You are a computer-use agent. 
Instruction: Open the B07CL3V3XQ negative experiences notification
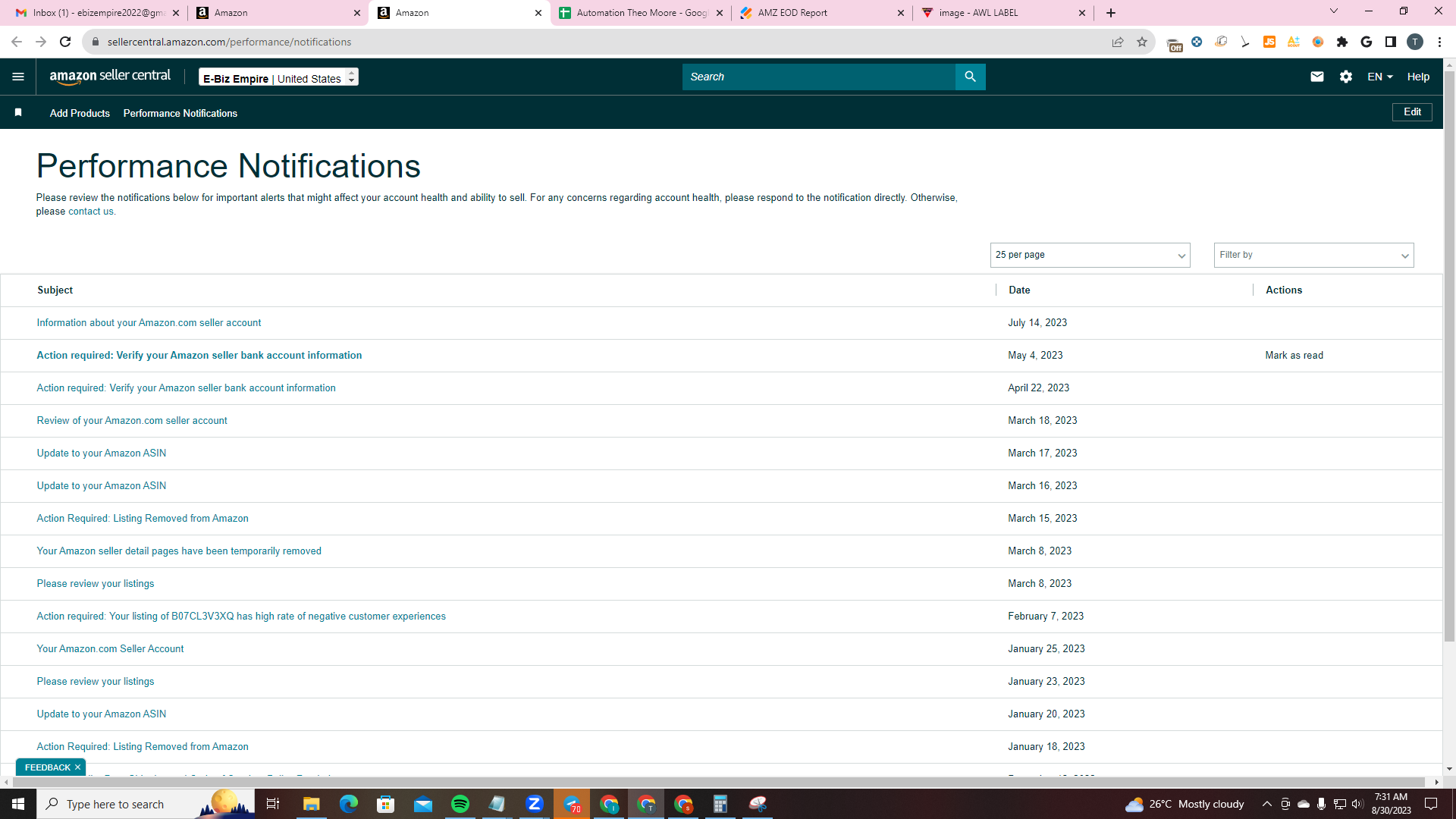pos(241,616)
